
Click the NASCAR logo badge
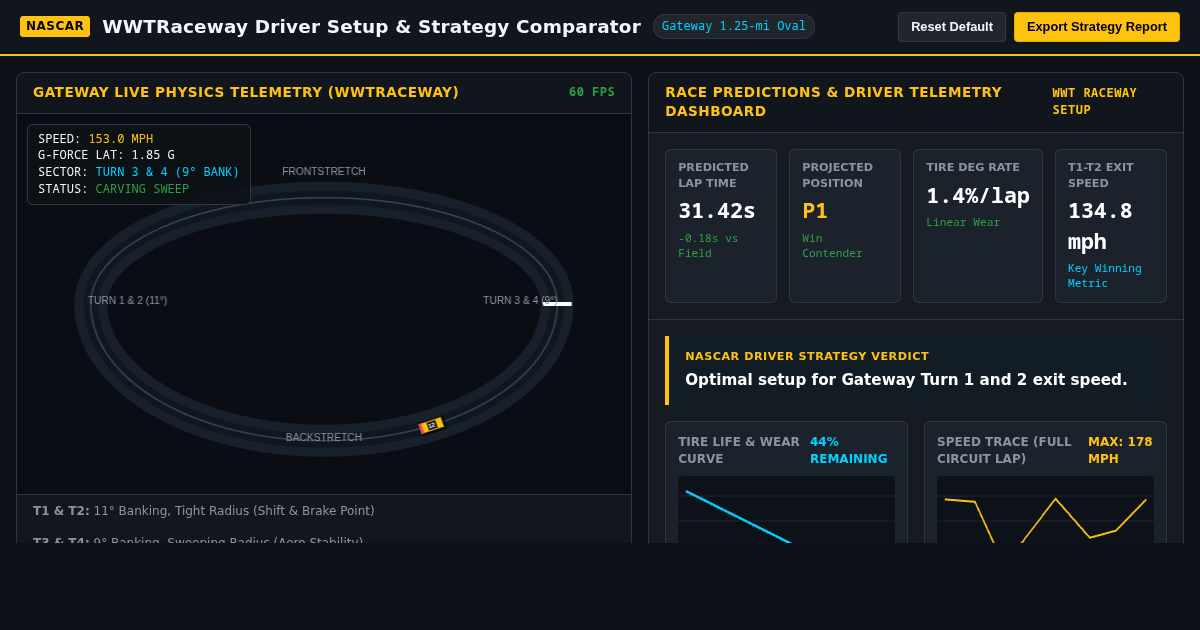click(x=55, y=26)
